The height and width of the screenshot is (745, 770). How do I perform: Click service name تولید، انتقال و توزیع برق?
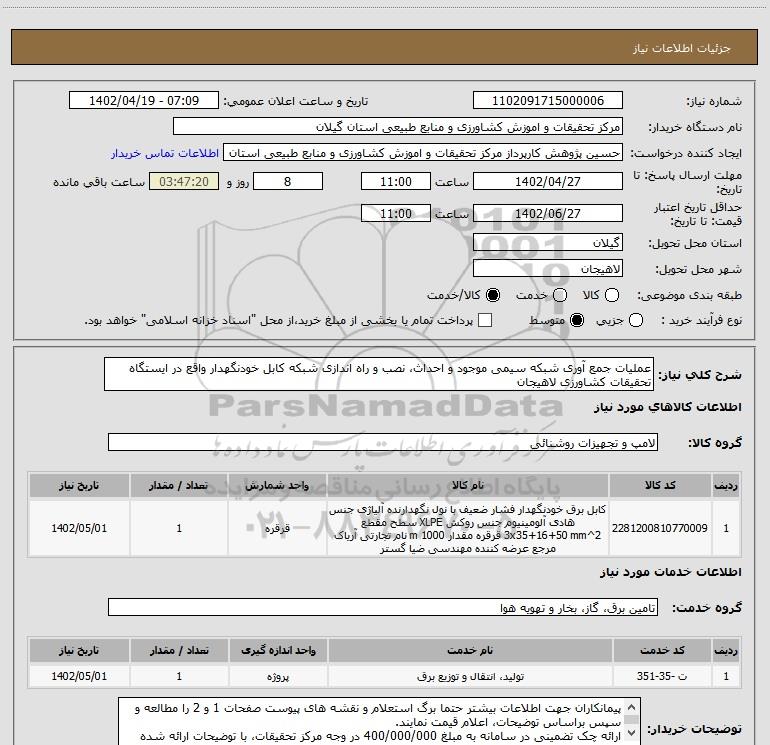point(470,676)
